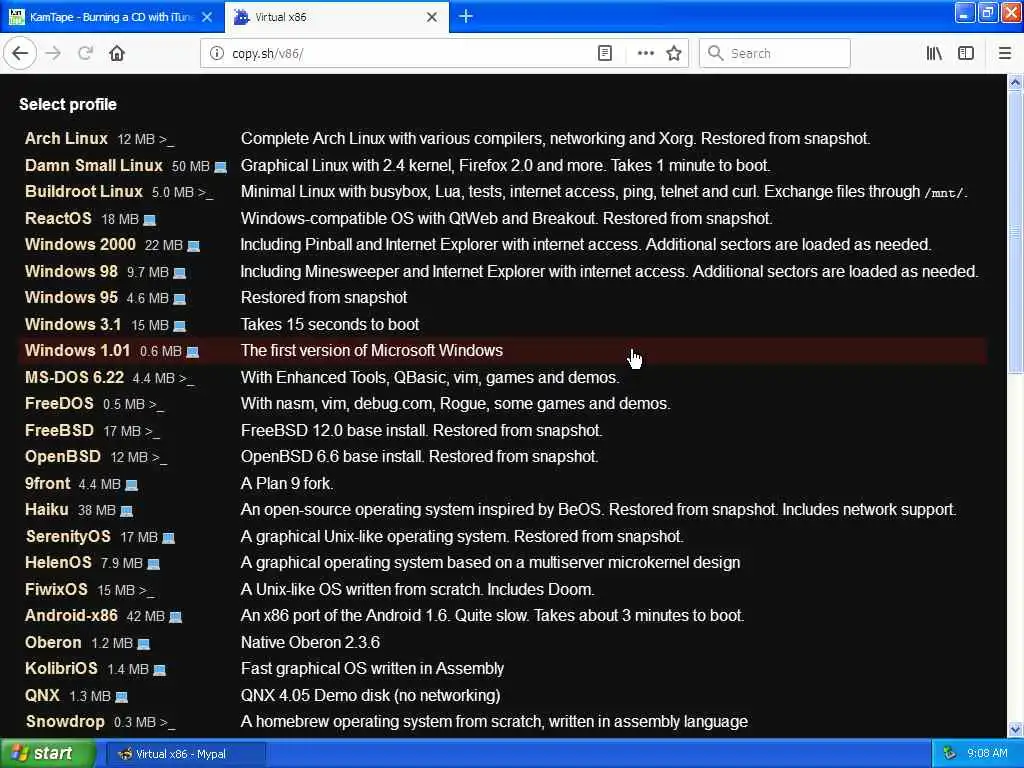The image size is (1024, 768).
Task: Click the Forward navigation arrow
Action: click(54, 53)
